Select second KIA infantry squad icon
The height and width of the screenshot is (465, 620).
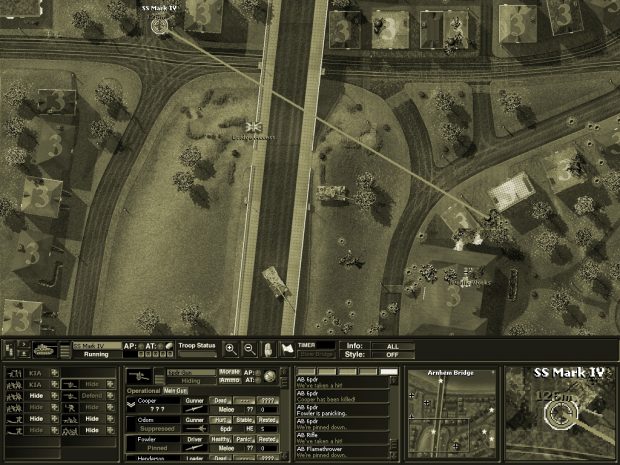[14, 384]
